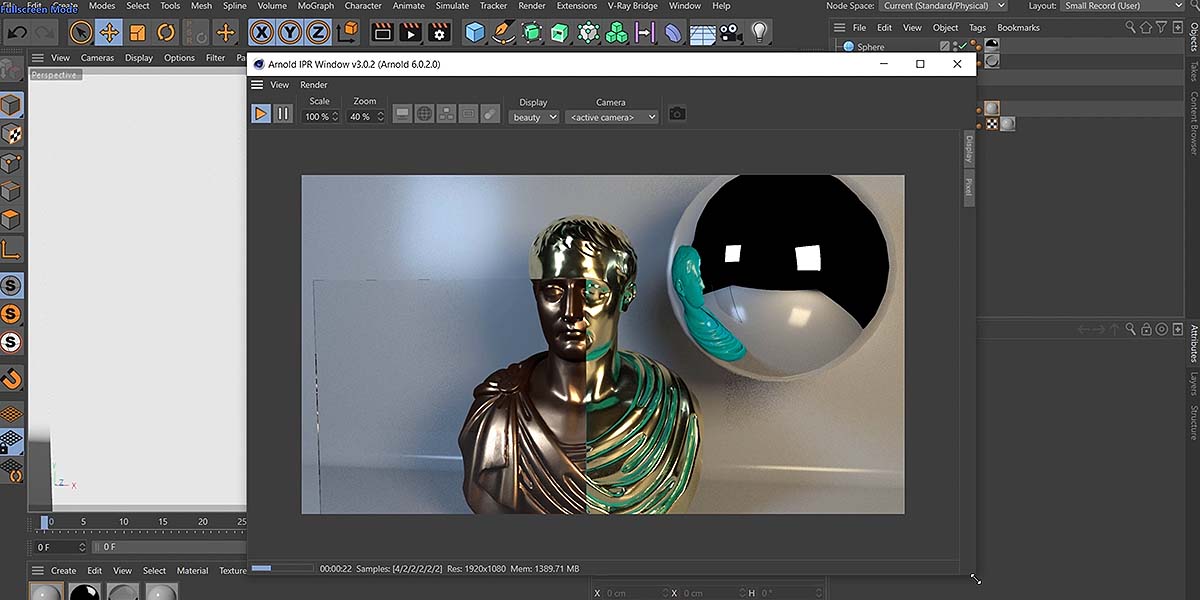Open viewport Cameras menu
Image resolution: width=1200 pixels, height=600 pixels.
click(x=97, y=58)
